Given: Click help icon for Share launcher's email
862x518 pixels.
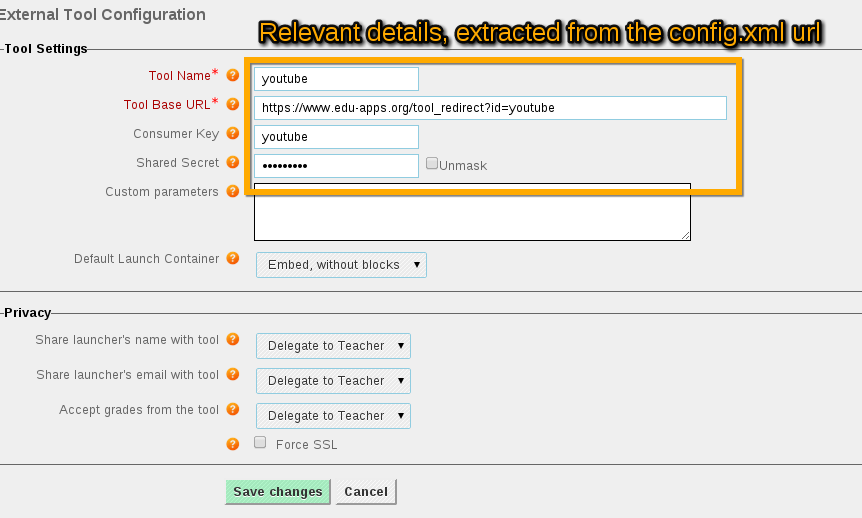Looking at the screenshot, I should tap(233, 374).
